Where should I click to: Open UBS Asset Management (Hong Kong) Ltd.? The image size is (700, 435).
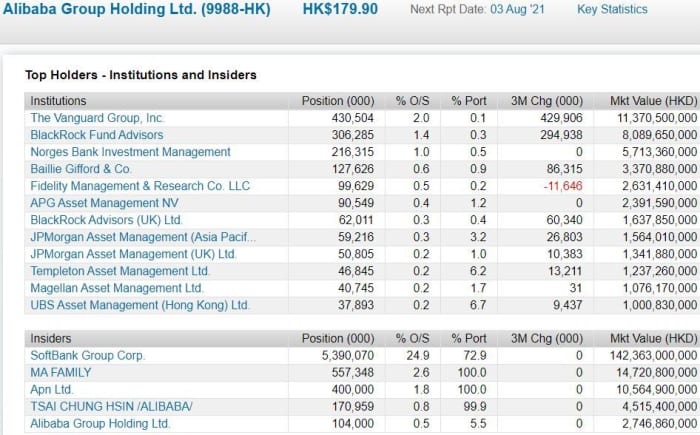pyautogui.click(x=140, y=305)
